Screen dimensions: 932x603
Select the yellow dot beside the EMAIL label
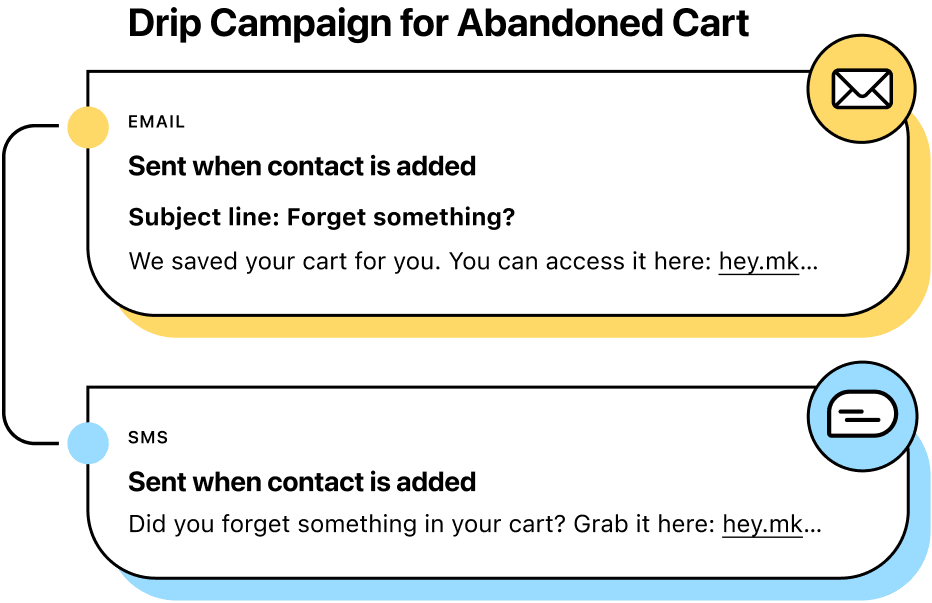(x=88, y=127)
